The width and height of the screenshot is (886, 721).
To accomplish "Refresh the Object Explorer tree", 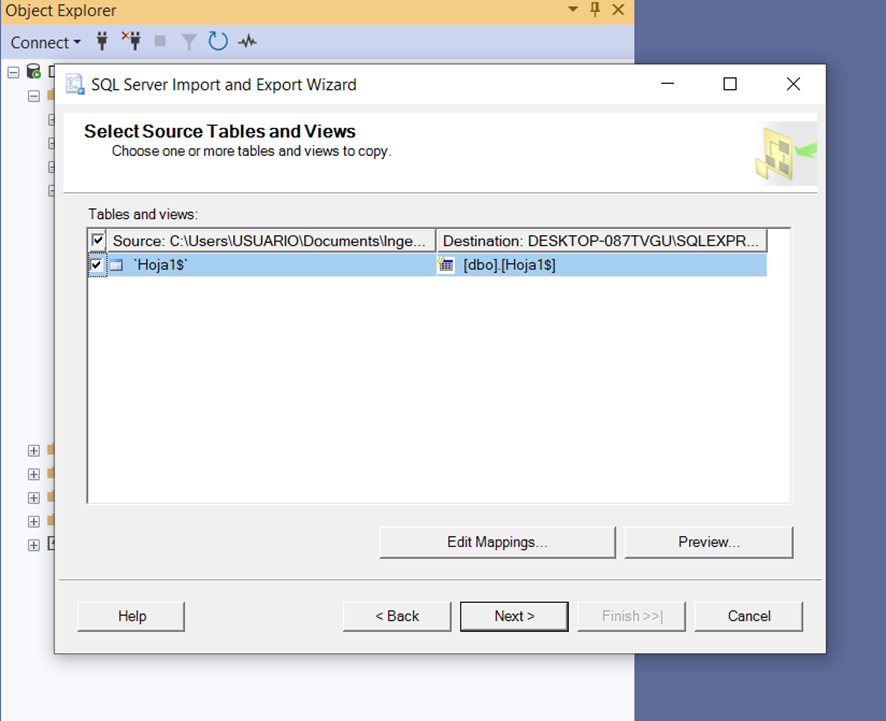I will [218, 41].
